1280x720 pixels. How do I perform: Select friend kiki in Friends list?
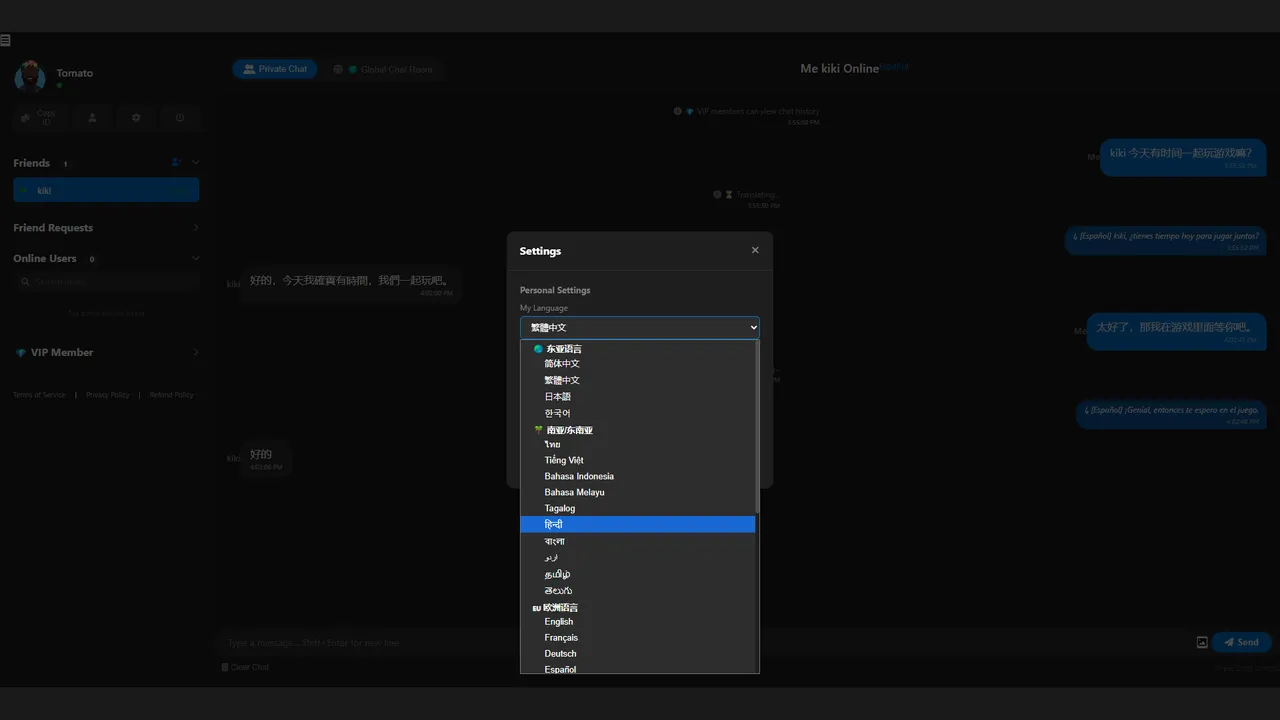coord(106,190)
